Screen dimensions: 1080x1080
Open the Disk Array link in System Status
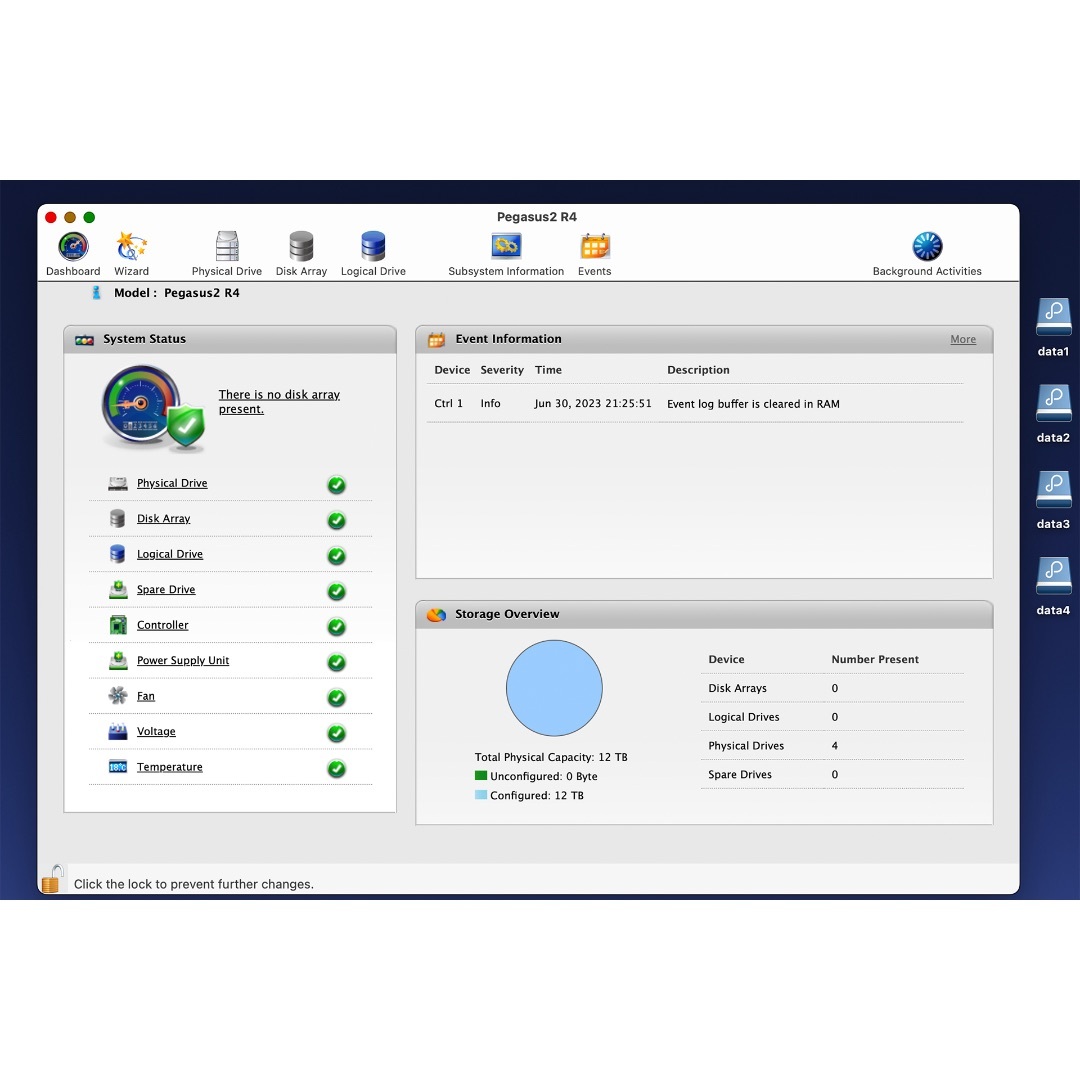[x=163, y=519]
